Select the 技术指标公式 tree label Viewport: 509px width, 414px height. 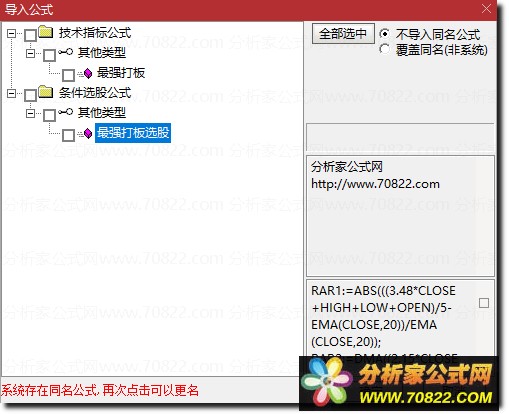point(95,33)
